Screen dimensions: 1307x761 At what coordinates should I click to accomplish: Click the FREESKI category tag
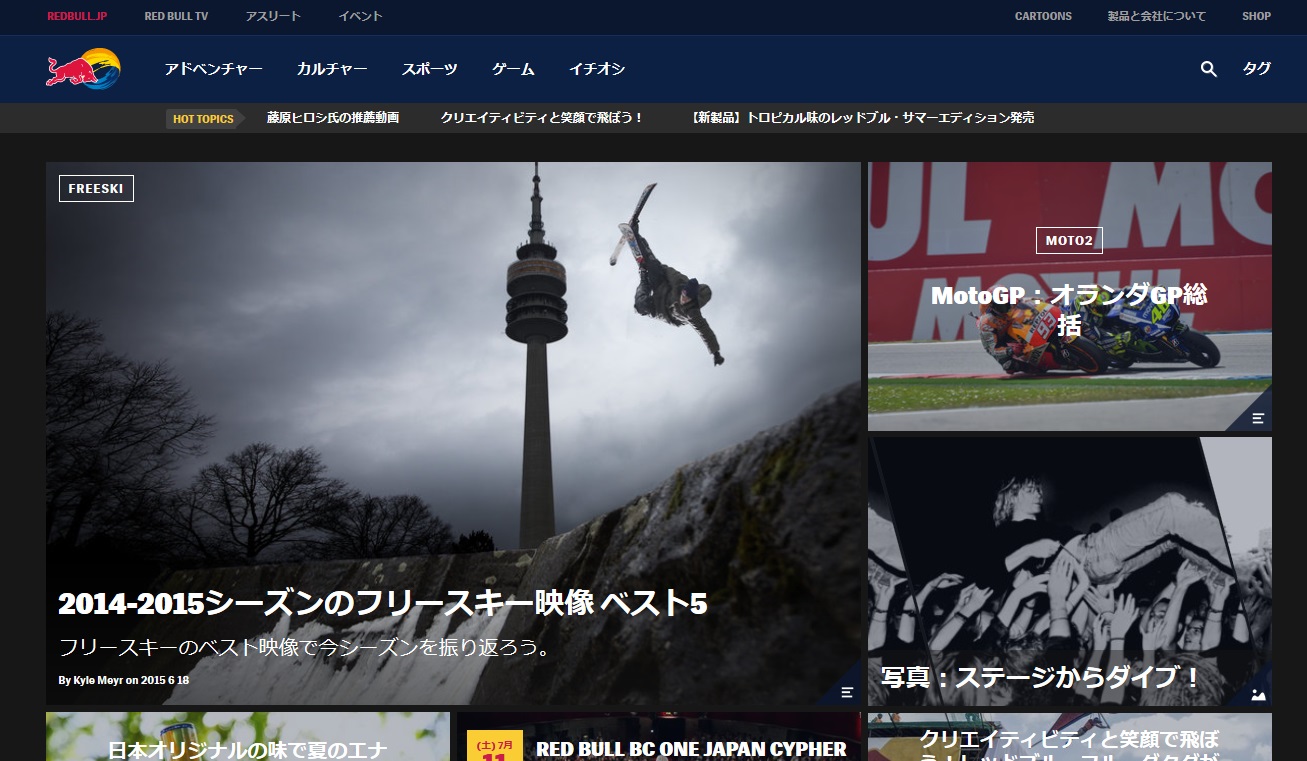coord(96,188)
